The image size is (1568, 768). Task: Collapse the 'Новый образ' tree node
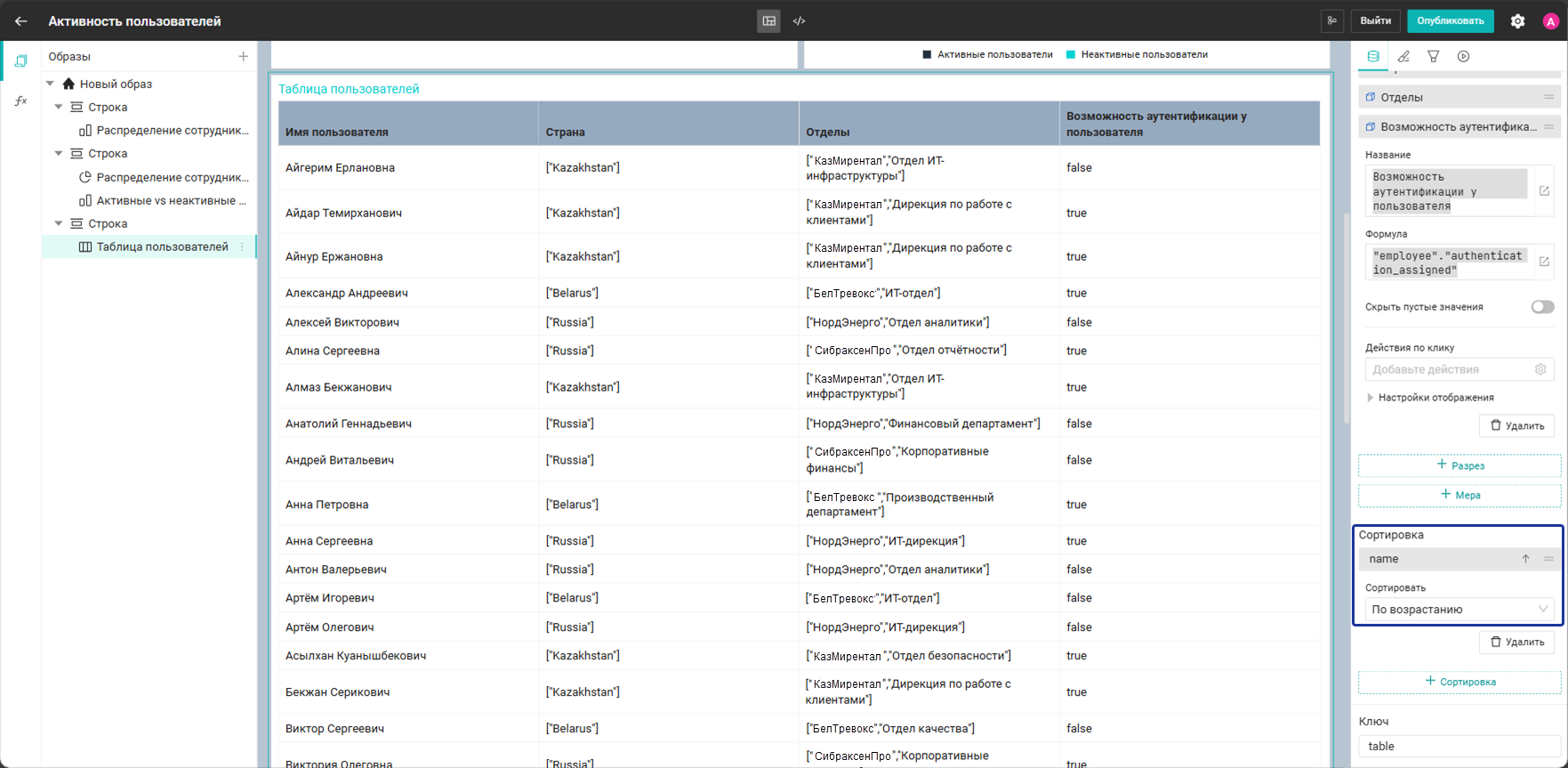coord(51,84)
